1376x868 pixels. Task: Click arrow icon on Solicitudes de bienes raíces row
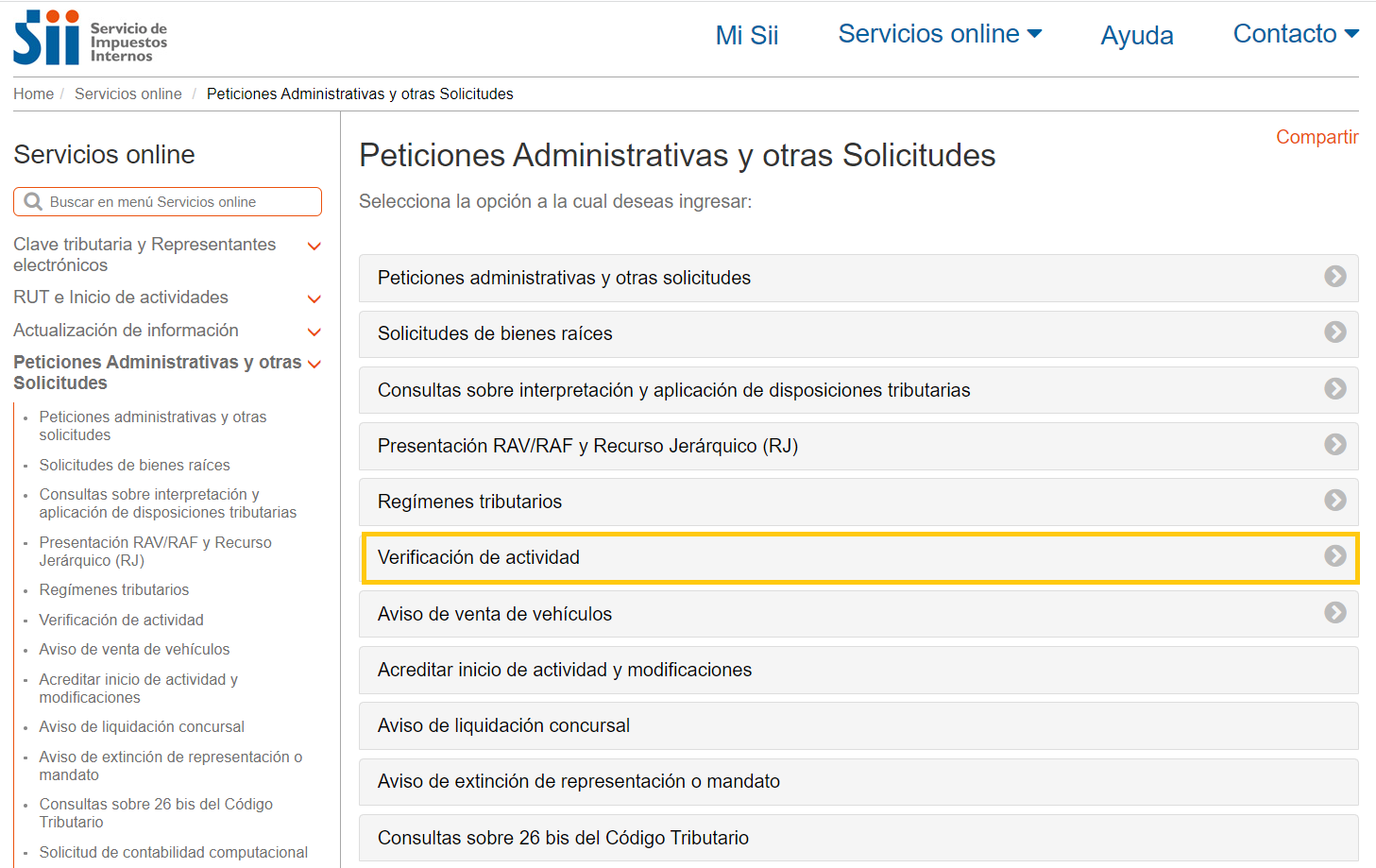point(1334,332)
